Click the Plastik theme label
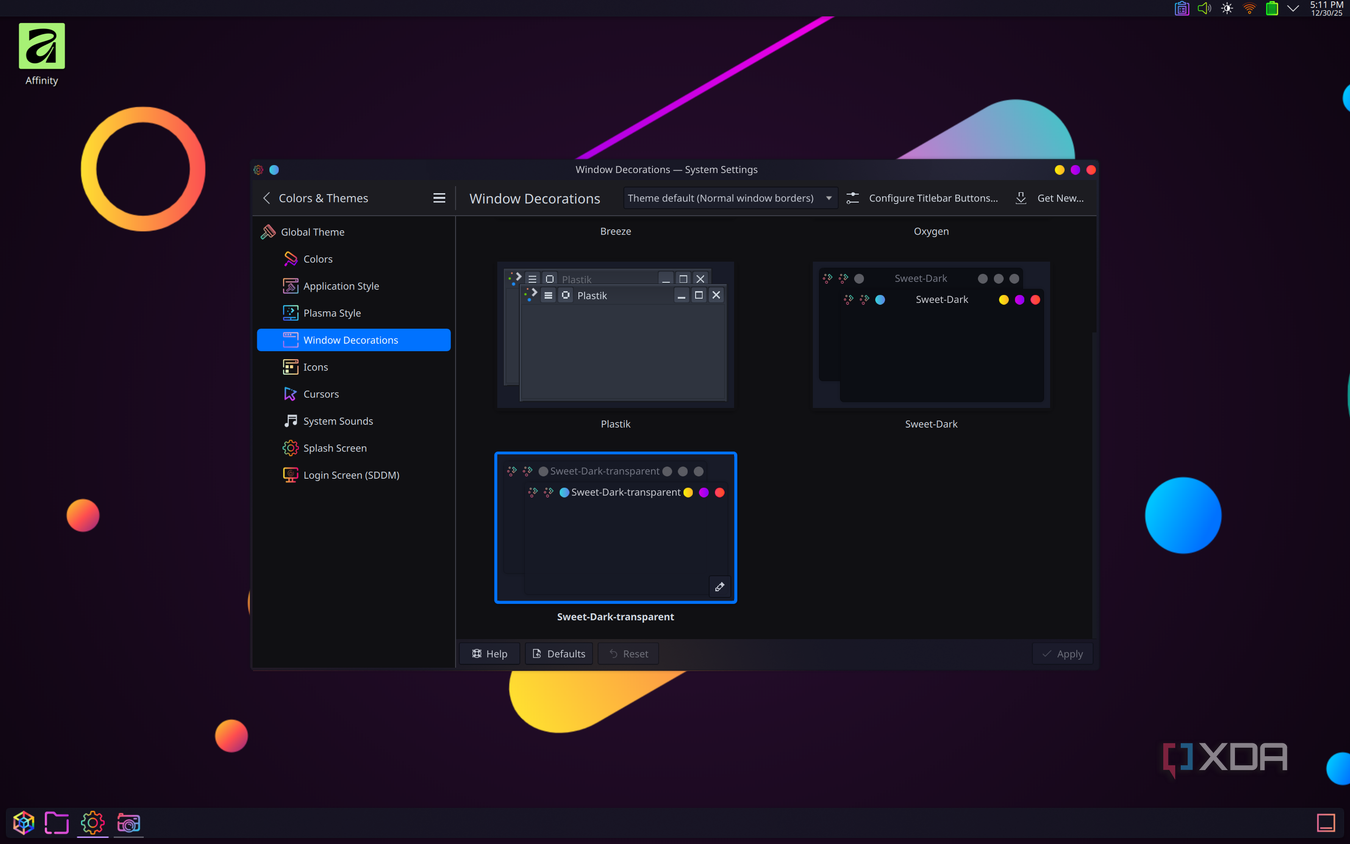1350x844 pixels. (x=615, y=424)
